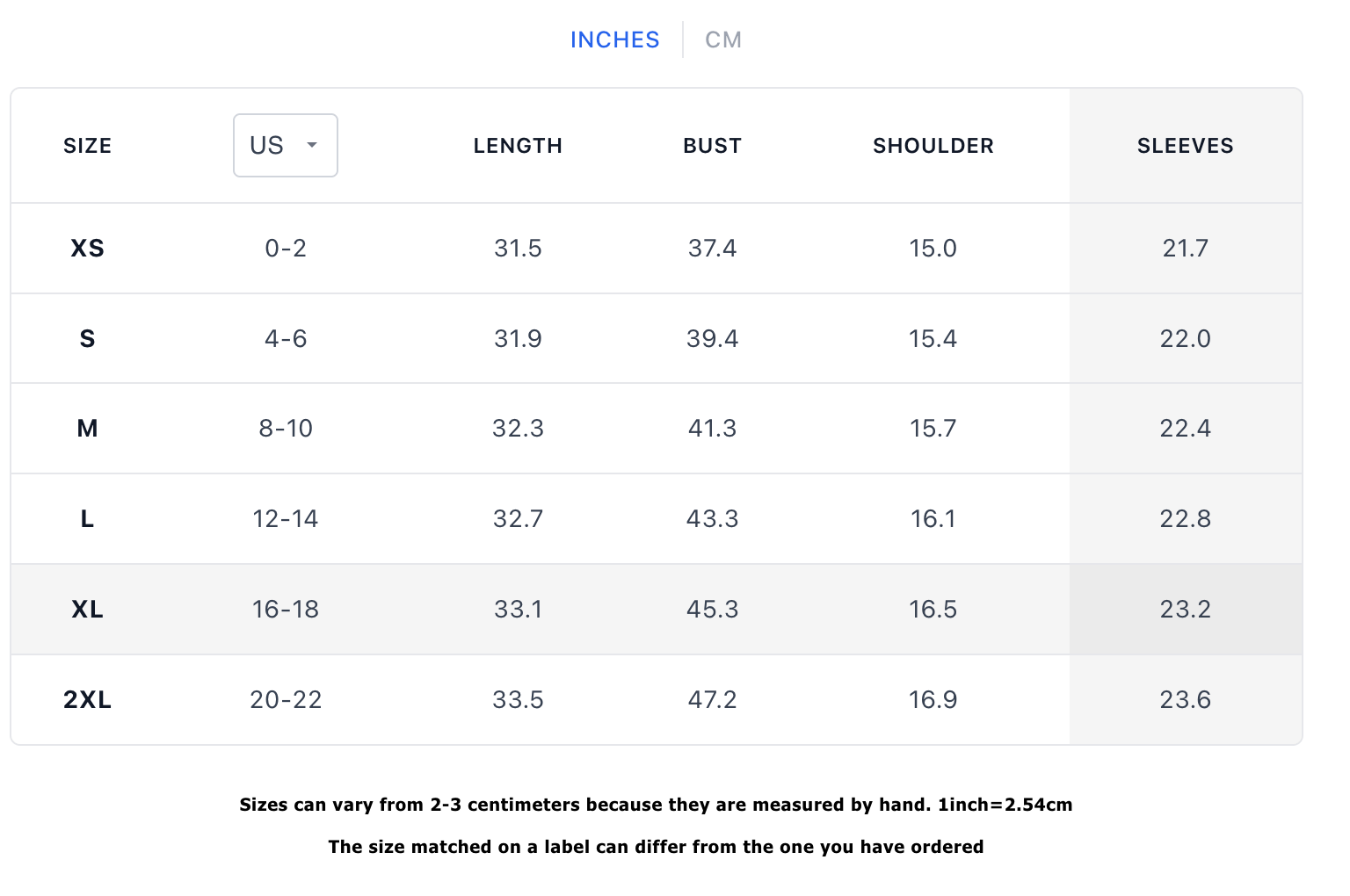Switch units to CM tab
Viewport: 1350px width, 896px height.
(723, 40)
